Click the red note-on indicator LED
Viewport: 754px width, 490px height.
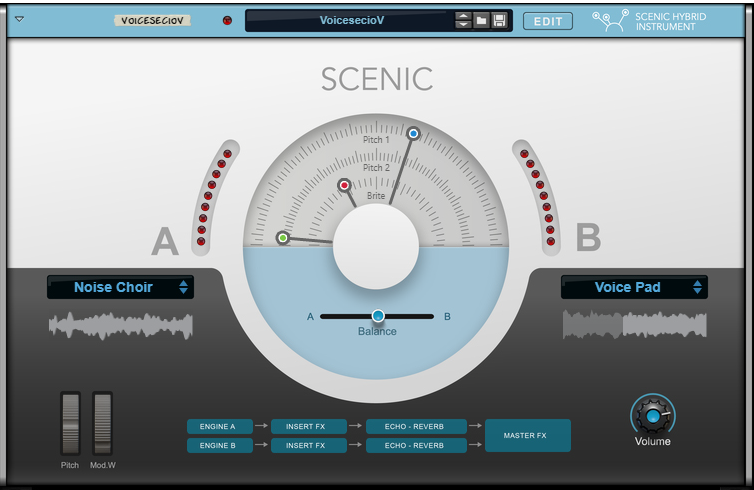[227, 20]
